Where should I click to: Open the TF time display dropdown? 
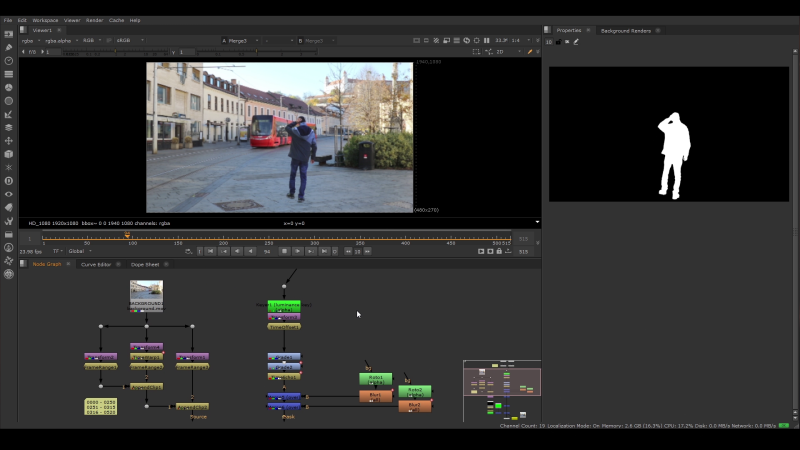(x=58, y=251)
